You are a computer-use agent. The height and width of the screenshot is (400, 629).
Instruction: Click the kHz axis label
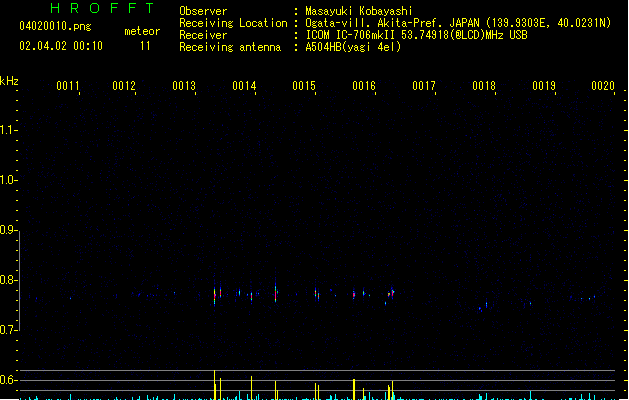9,81
